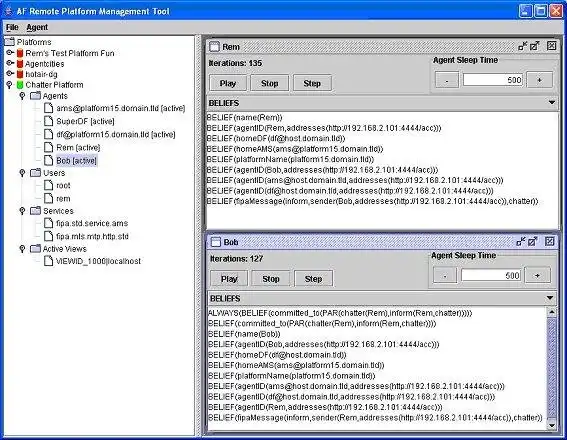Expand the hotair-dg platform node
This screenshot has height=440, width=567.
coord(10,74)
